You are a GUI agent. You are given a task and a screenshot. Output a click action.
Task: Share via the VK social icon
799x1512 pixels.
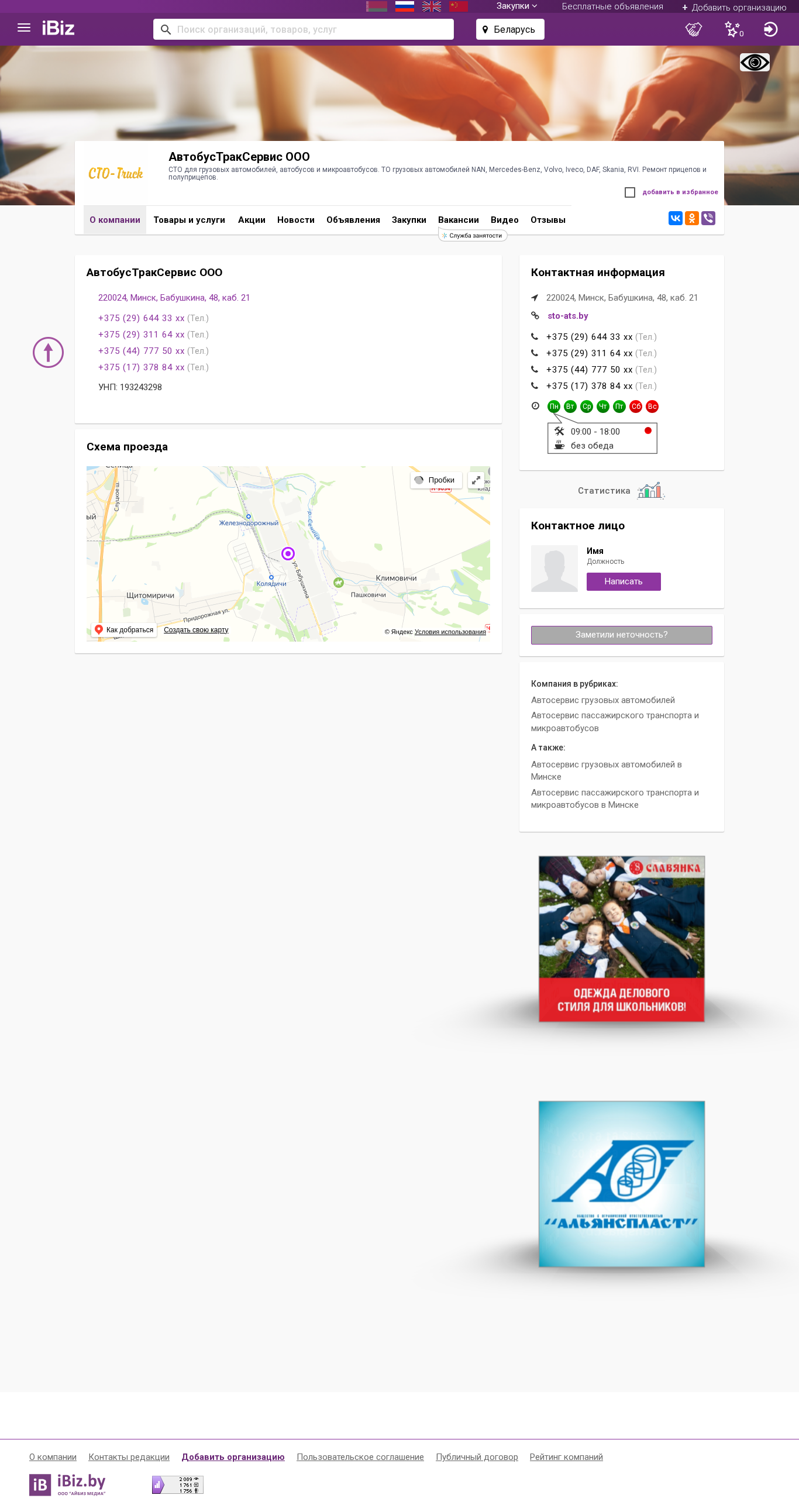(x=675, y=218)
